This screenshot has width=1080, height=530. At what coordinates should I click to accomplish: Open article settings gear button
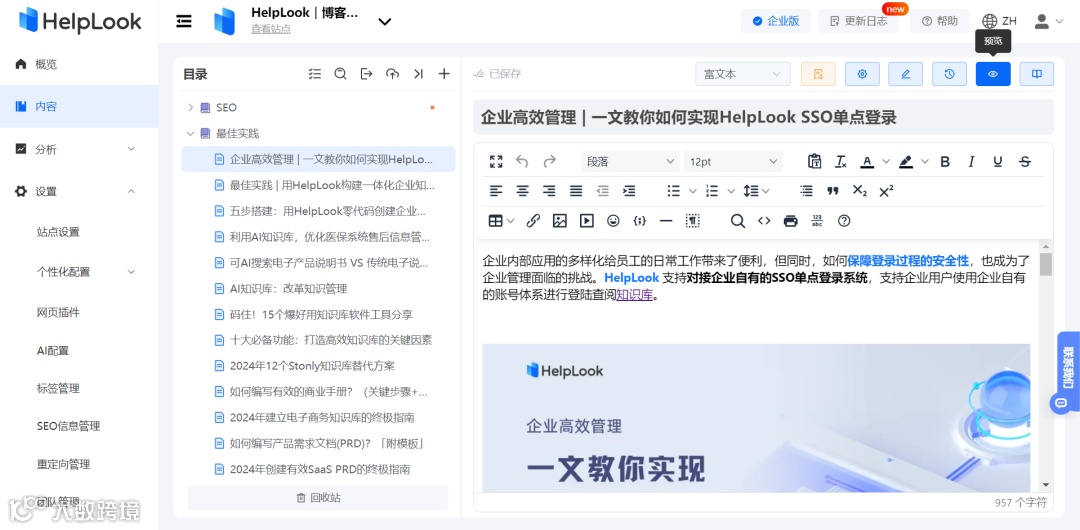pos(862,74)
